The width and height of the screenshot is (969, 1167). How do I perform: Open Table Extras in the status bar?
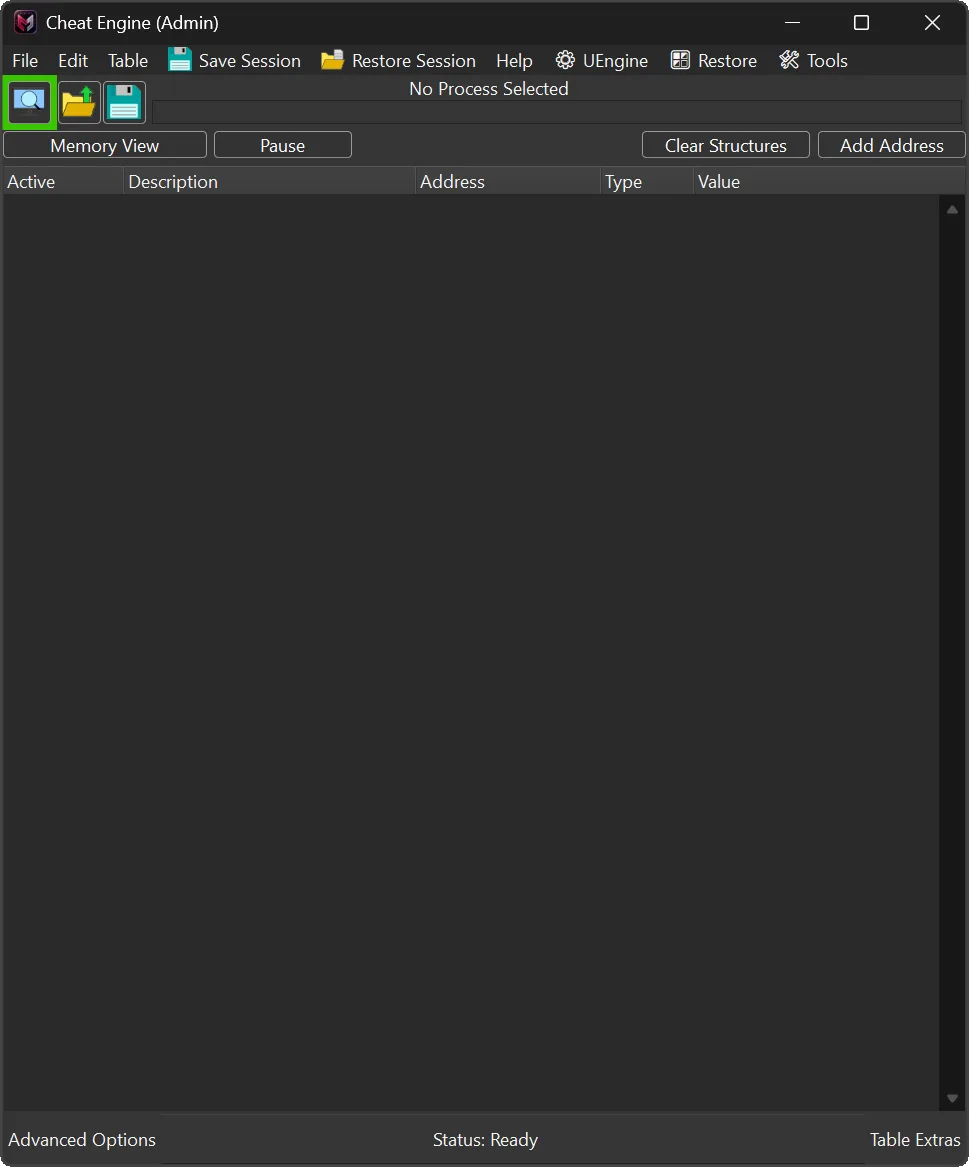click(x=915, y=1139)
